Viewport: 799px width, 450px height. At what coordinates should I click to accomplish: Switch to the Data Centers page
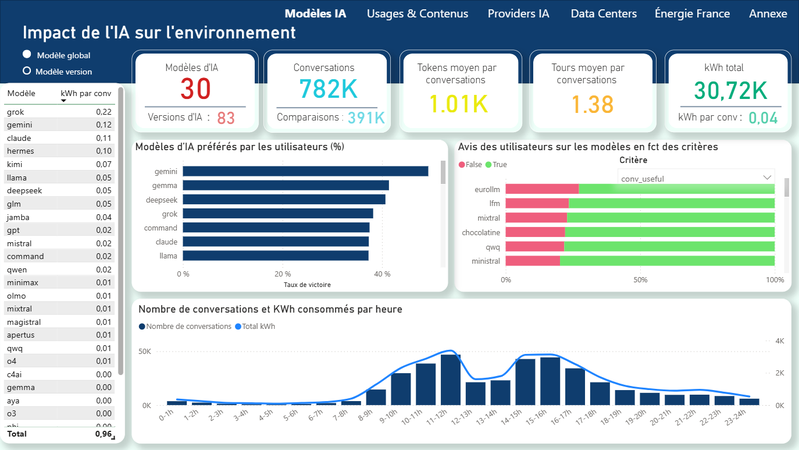coord(602,14)
